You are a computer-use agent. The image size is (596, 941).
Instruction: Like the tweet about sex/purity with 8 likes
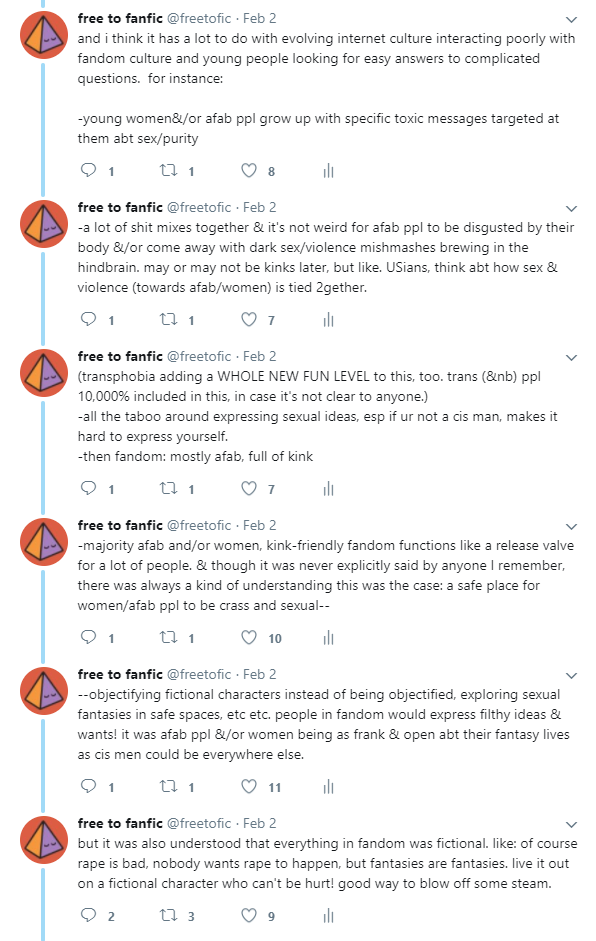pos(249,170)
